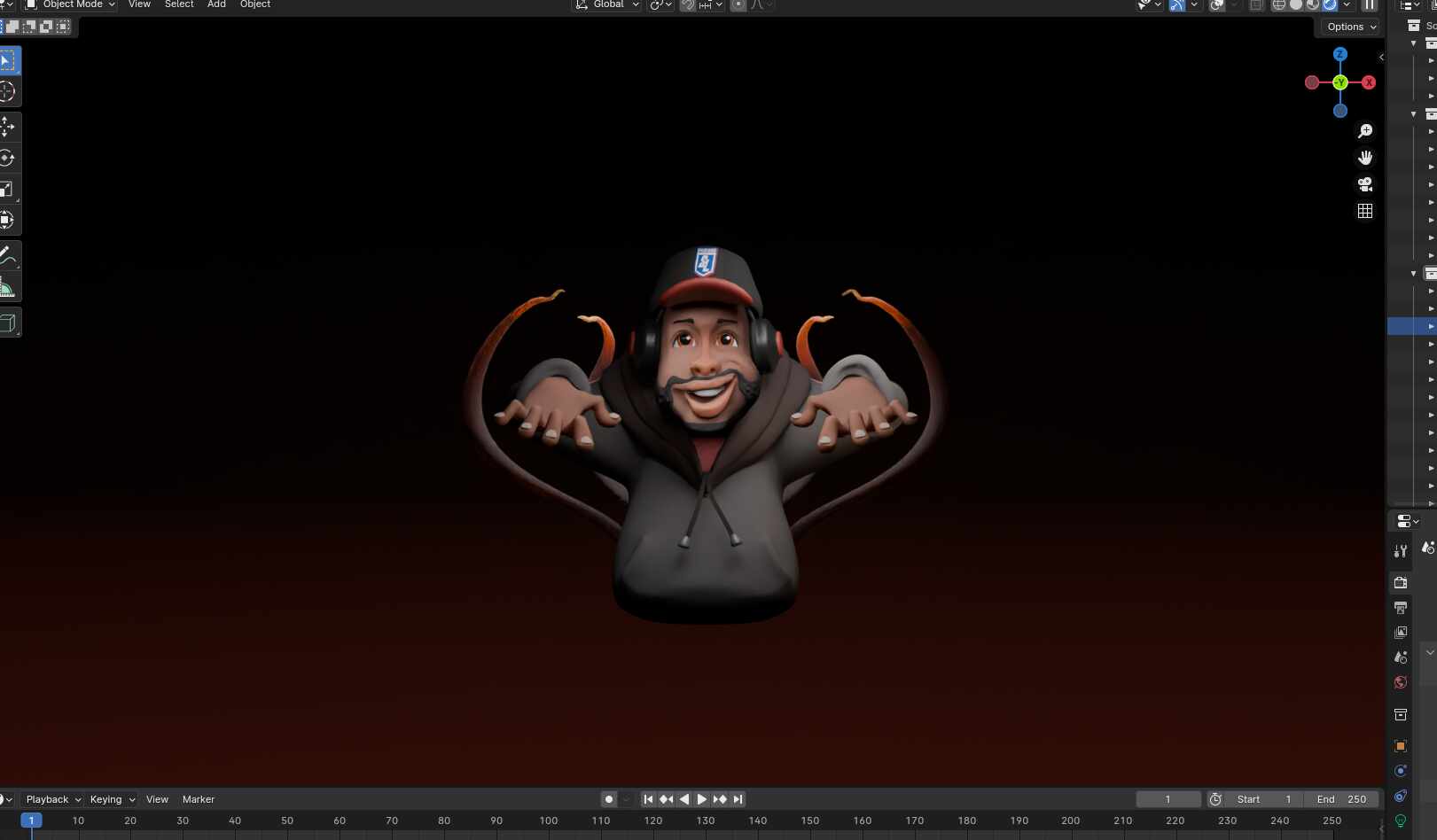Choose the Annotate pencil tool
Viewport: 1437px width, 840px height.
[x=7, y=256]
